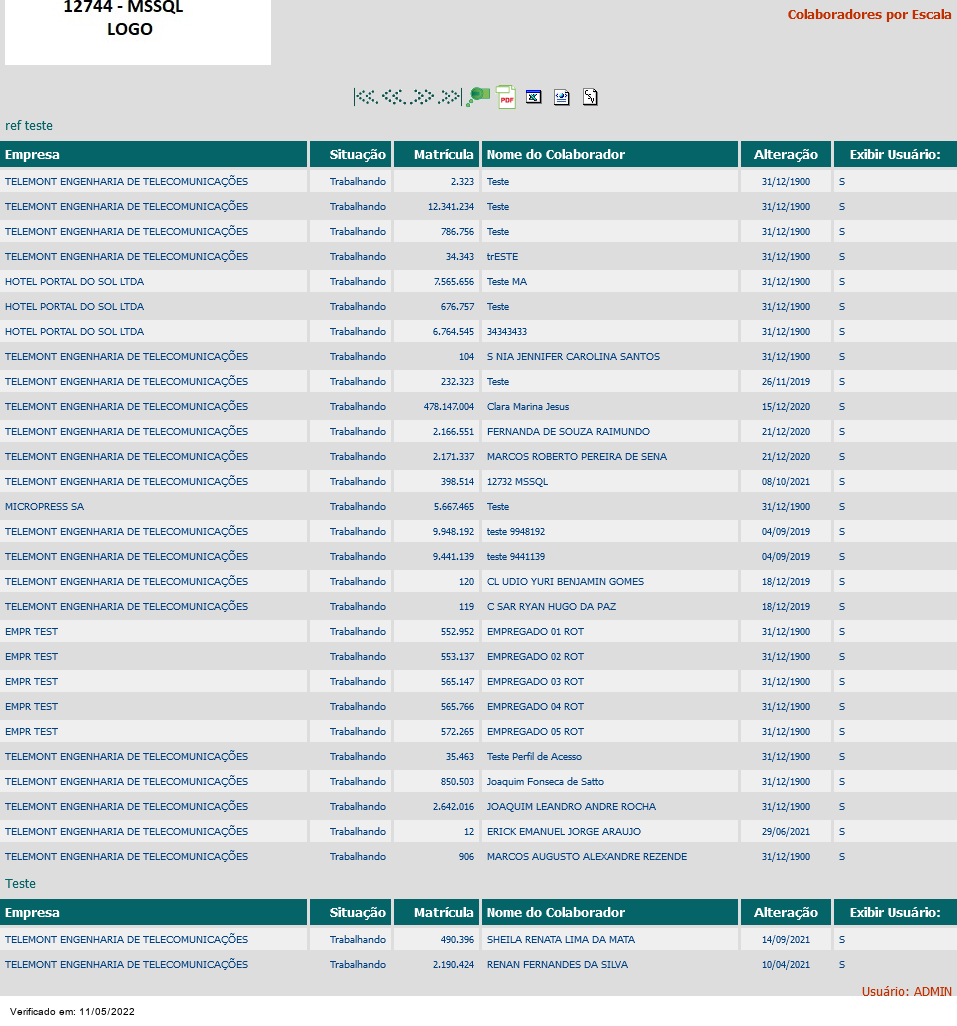Select 'ERICK EMANUEL JORGE ARAUJO' name

(564, 832)
